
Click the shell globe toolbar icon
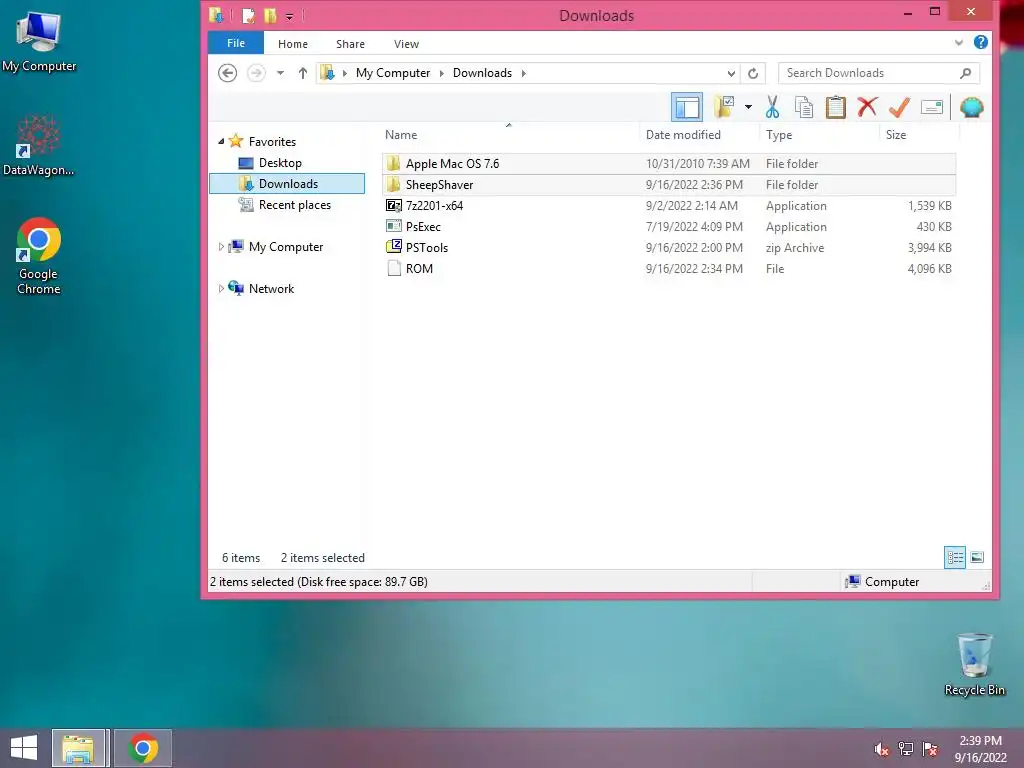coord(971,107)
